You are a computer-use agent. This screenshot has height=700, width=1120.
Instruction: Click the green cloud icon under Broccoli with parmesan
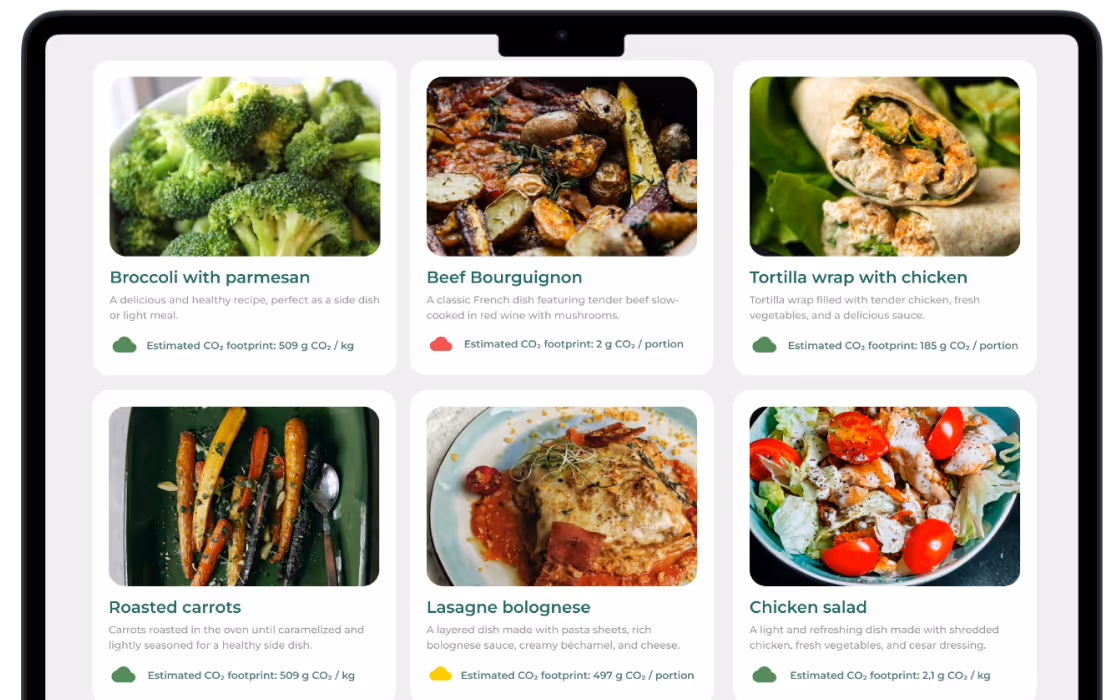[124, 346]
